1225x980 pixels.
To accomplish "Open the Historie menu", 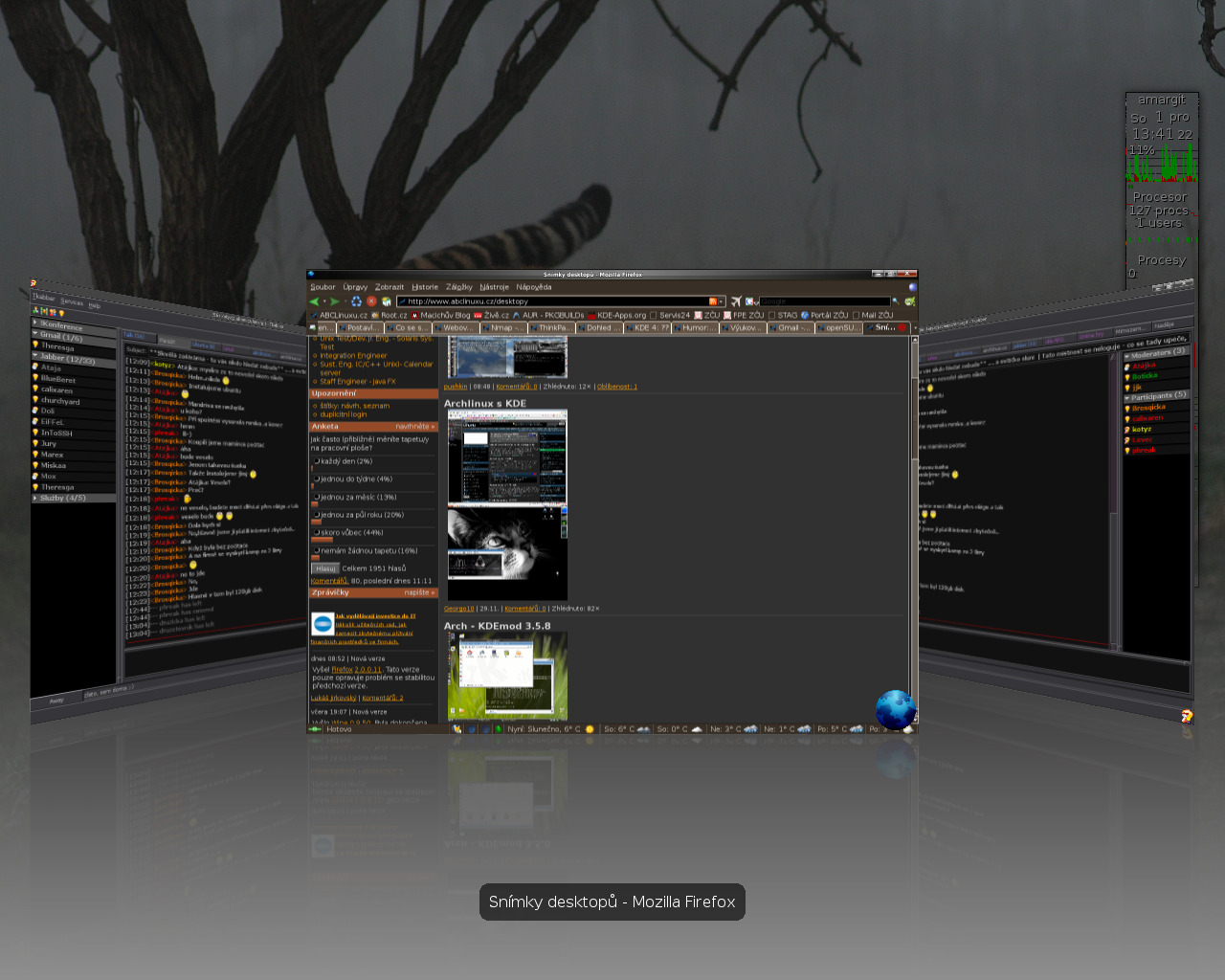I will 425,287.
